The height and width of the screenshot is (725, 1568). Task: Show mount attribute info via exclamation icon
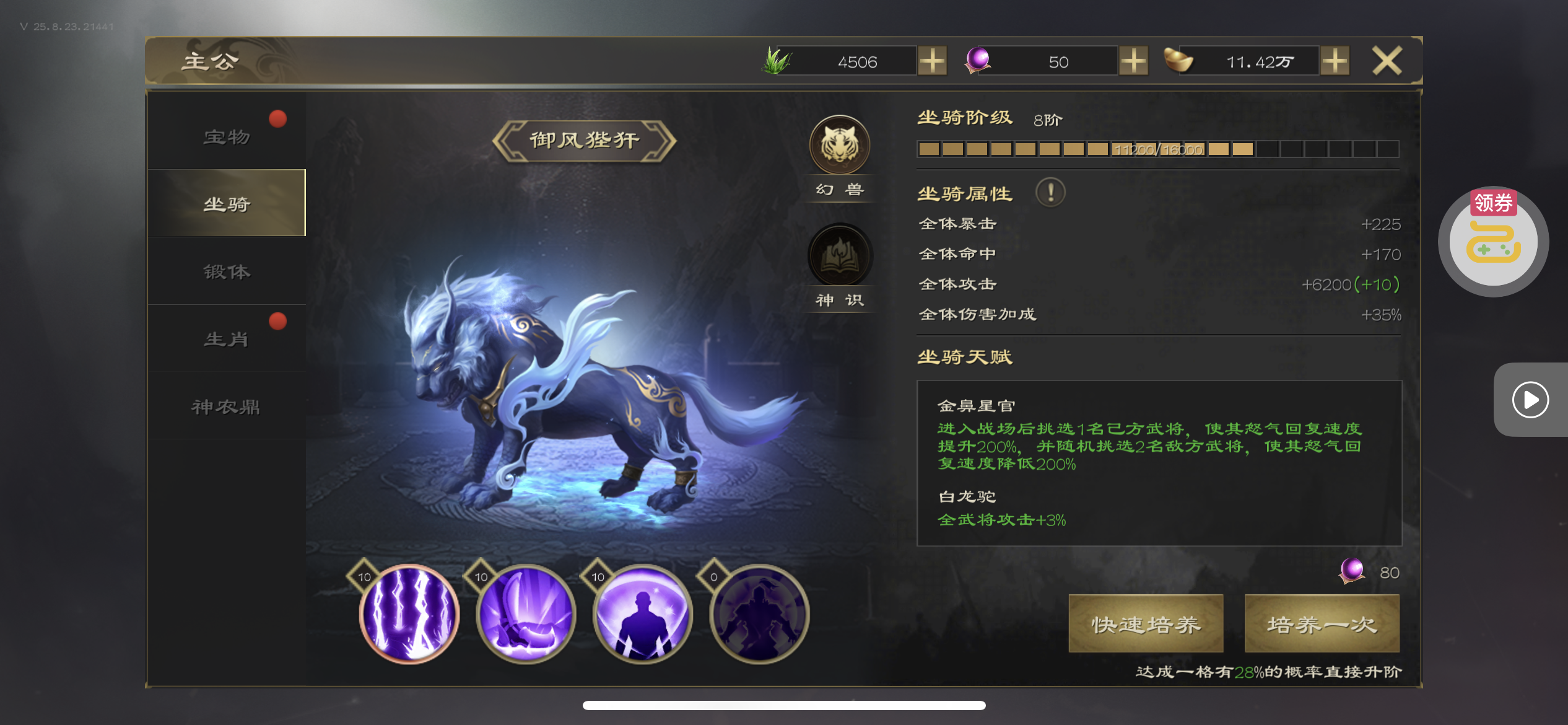point(1050,193)
